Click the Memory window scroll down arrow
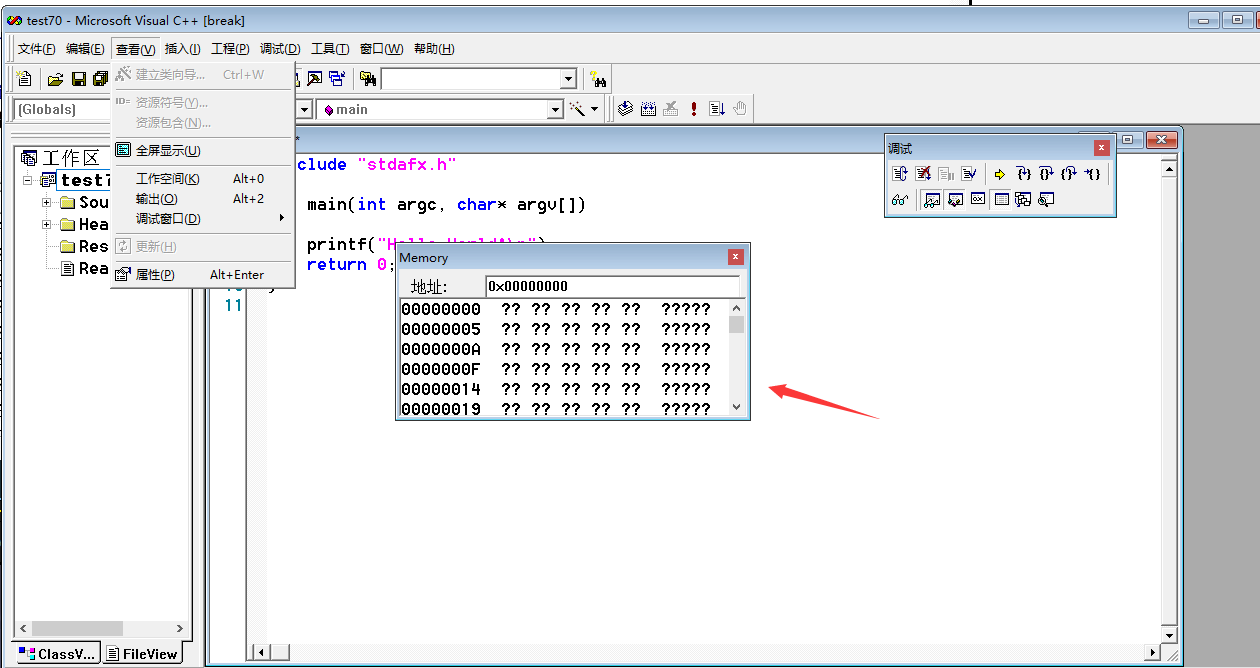 [737, 407]
